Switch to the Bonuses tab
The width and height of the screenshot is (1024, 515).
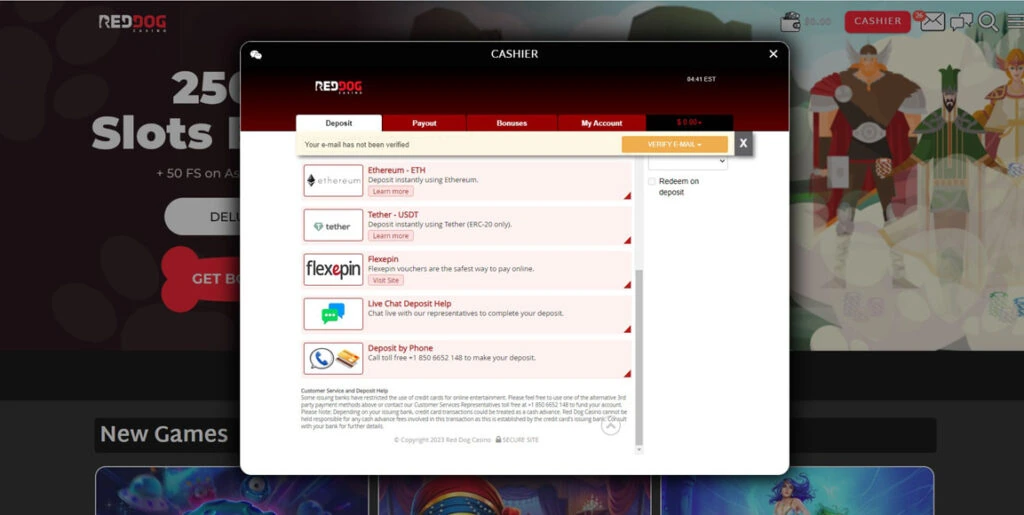(x=511, y=123)
